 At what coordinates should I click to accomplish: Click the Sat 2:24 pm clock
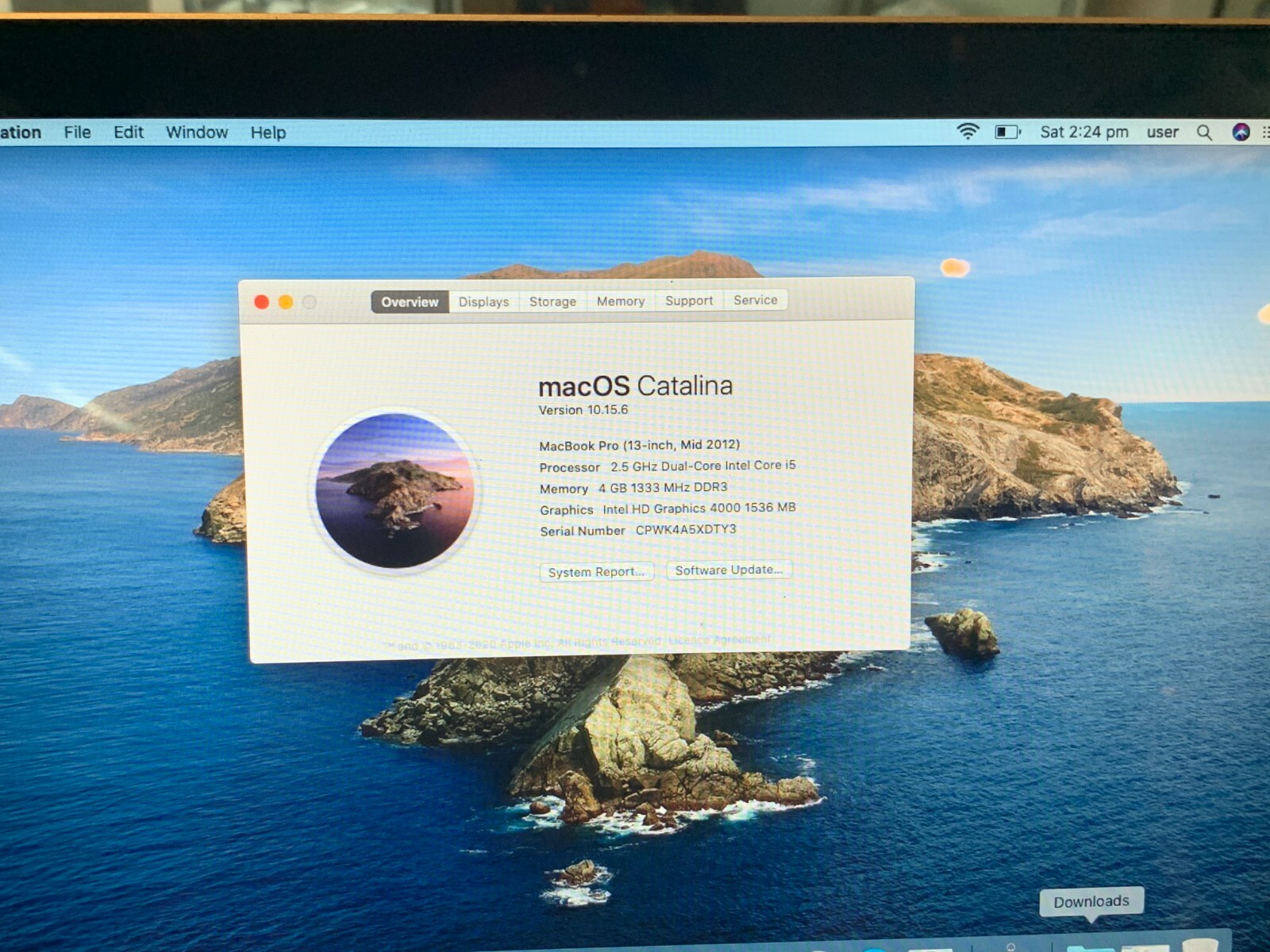(x=1084, y=132)
